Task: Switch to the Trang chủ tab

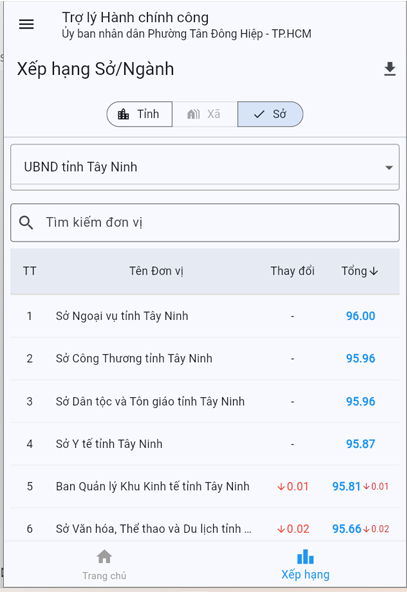Action: point(104,564)
